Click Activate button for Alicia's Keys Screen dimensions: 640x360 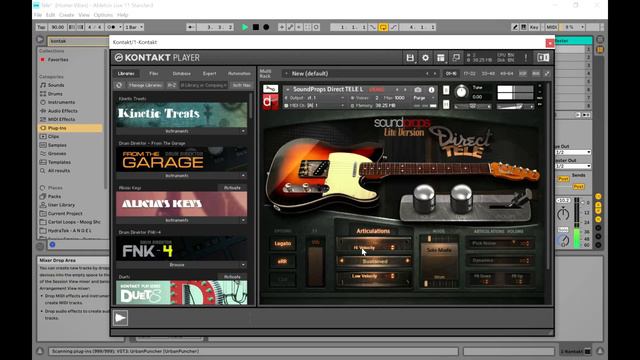[232, 188]
